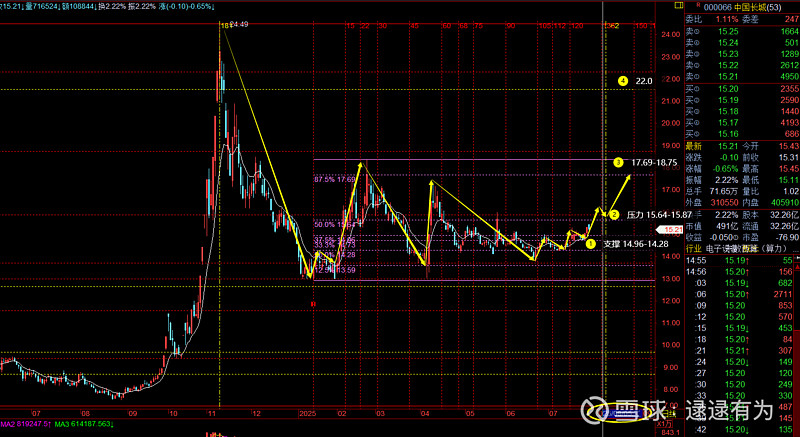Open the 行业 industry link row
The width and height of the screenshot is (800, 437).
[741, 249]
